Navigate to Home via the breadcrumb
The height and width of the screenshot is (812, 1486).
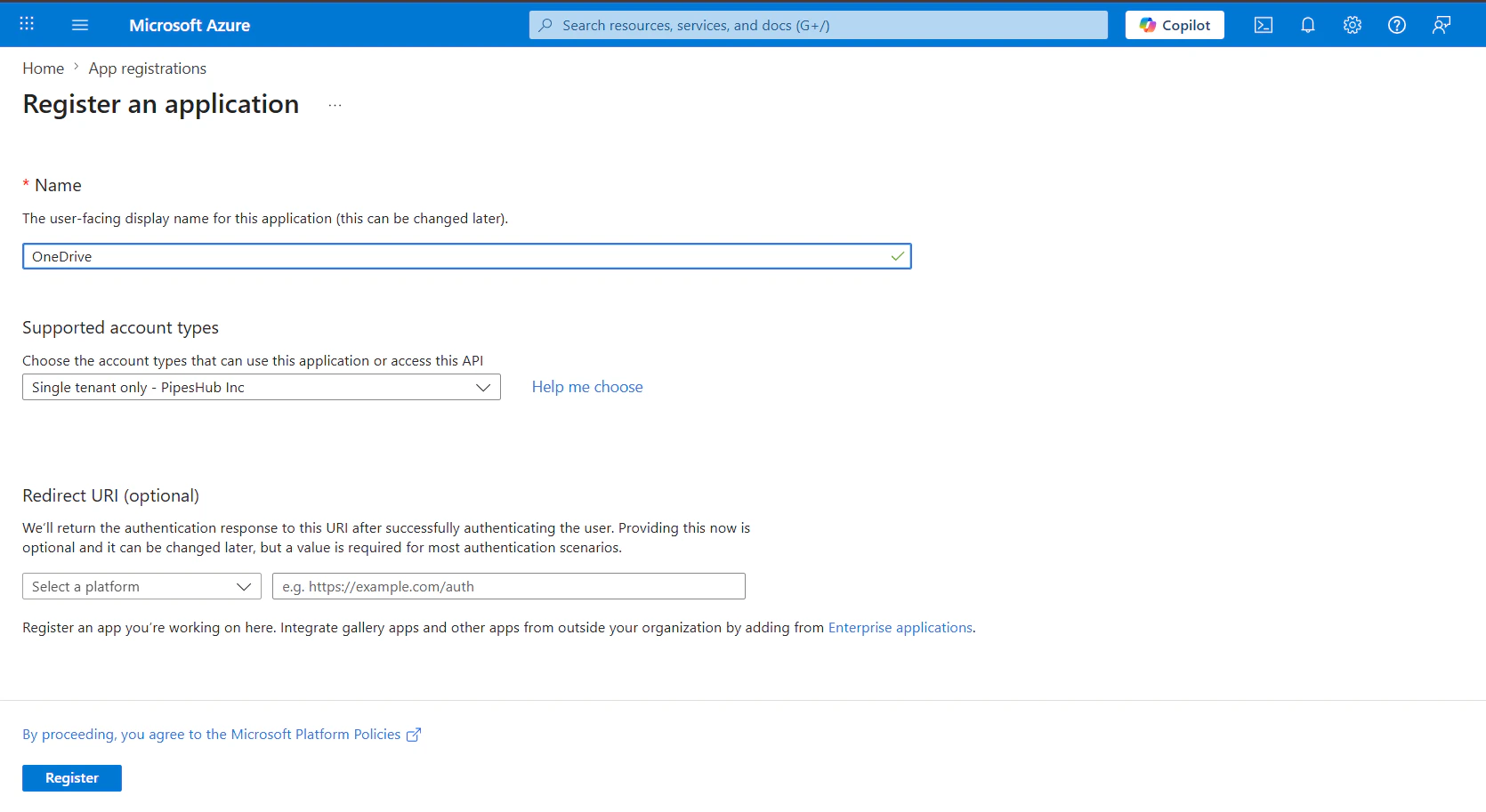(x=43, y=68)
